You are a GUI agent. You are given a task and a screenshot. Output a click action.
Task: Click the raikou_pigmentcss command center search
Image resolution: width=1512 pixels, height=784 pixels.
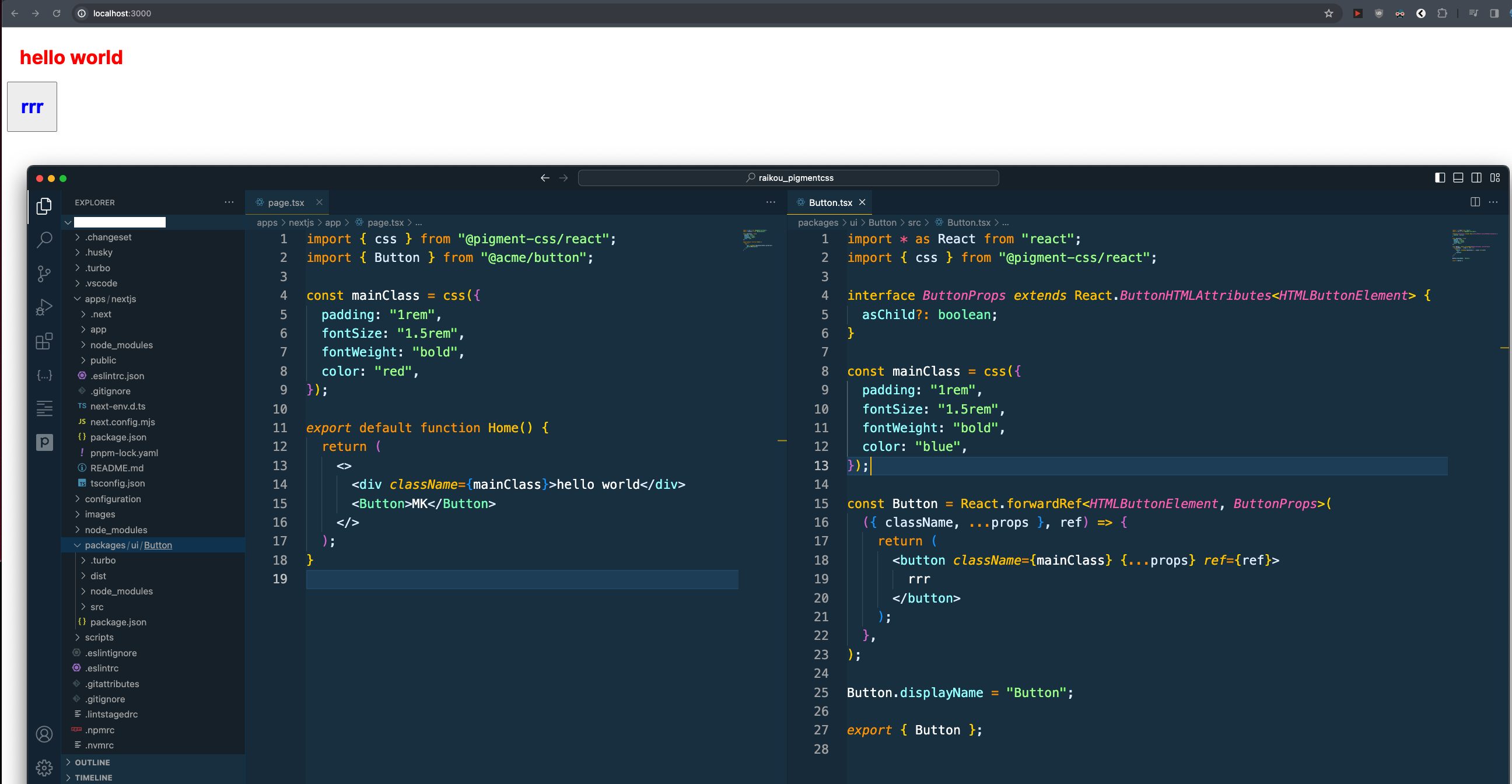point(788,178)
